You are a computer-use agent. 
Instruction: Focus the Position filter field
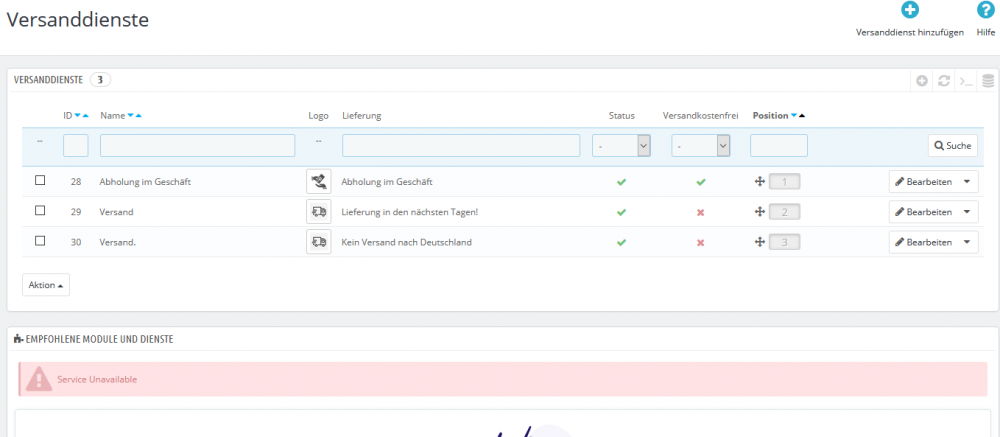pos(779,145)
